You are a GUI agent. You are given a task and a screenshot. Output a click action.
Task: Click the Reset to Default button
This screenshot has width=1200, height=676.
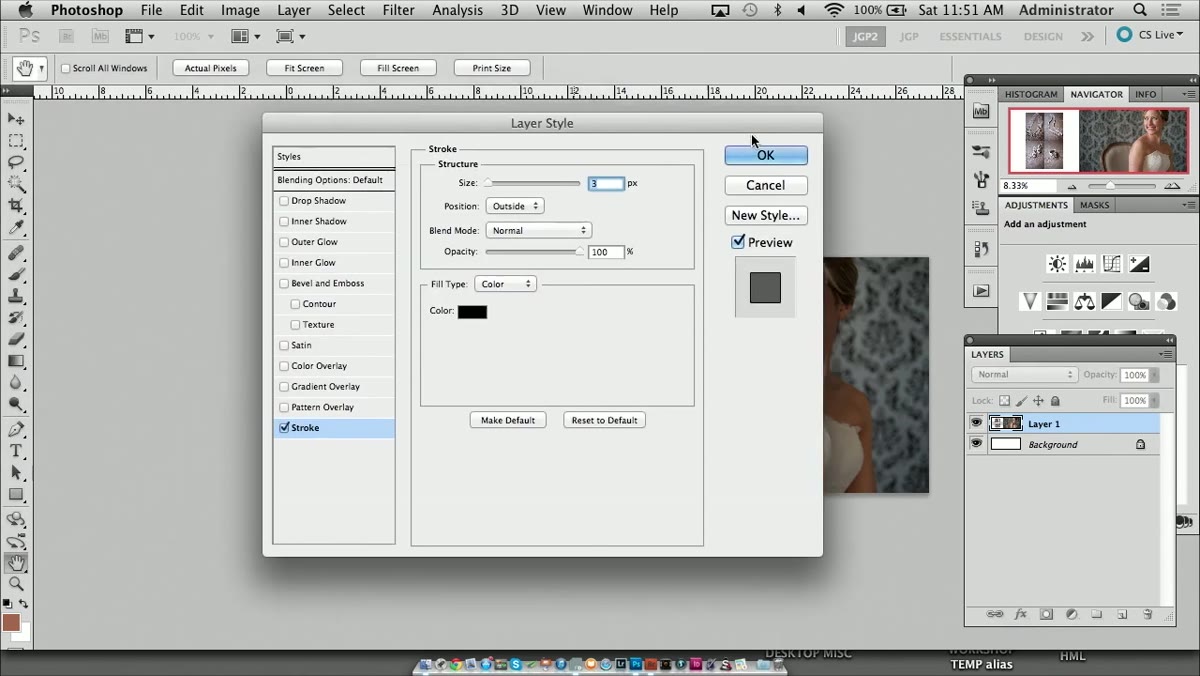tap(604, 420)
